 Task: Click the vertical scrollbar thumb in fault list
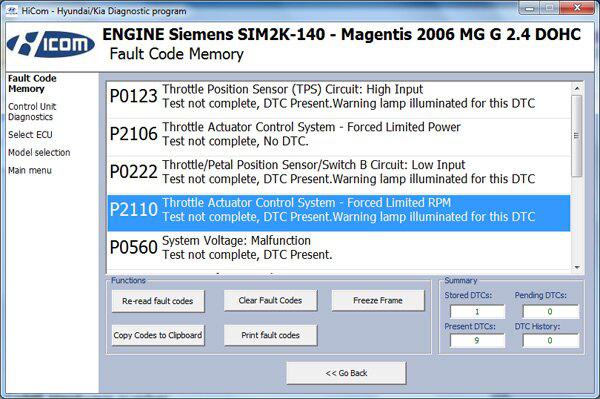click(x=577, y=136)
